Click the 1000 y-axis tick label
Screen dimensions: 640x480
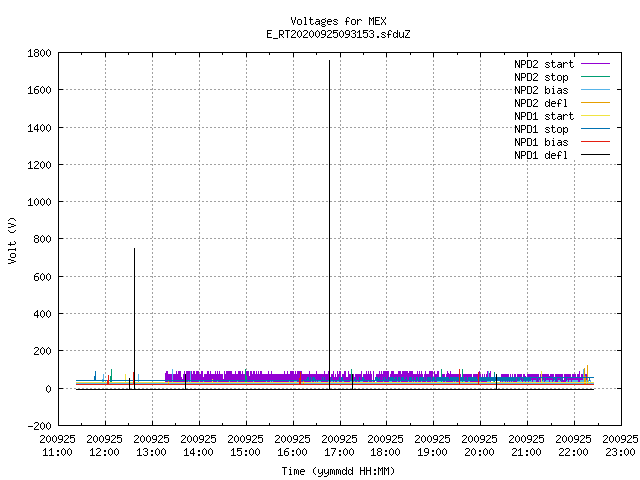39,202
